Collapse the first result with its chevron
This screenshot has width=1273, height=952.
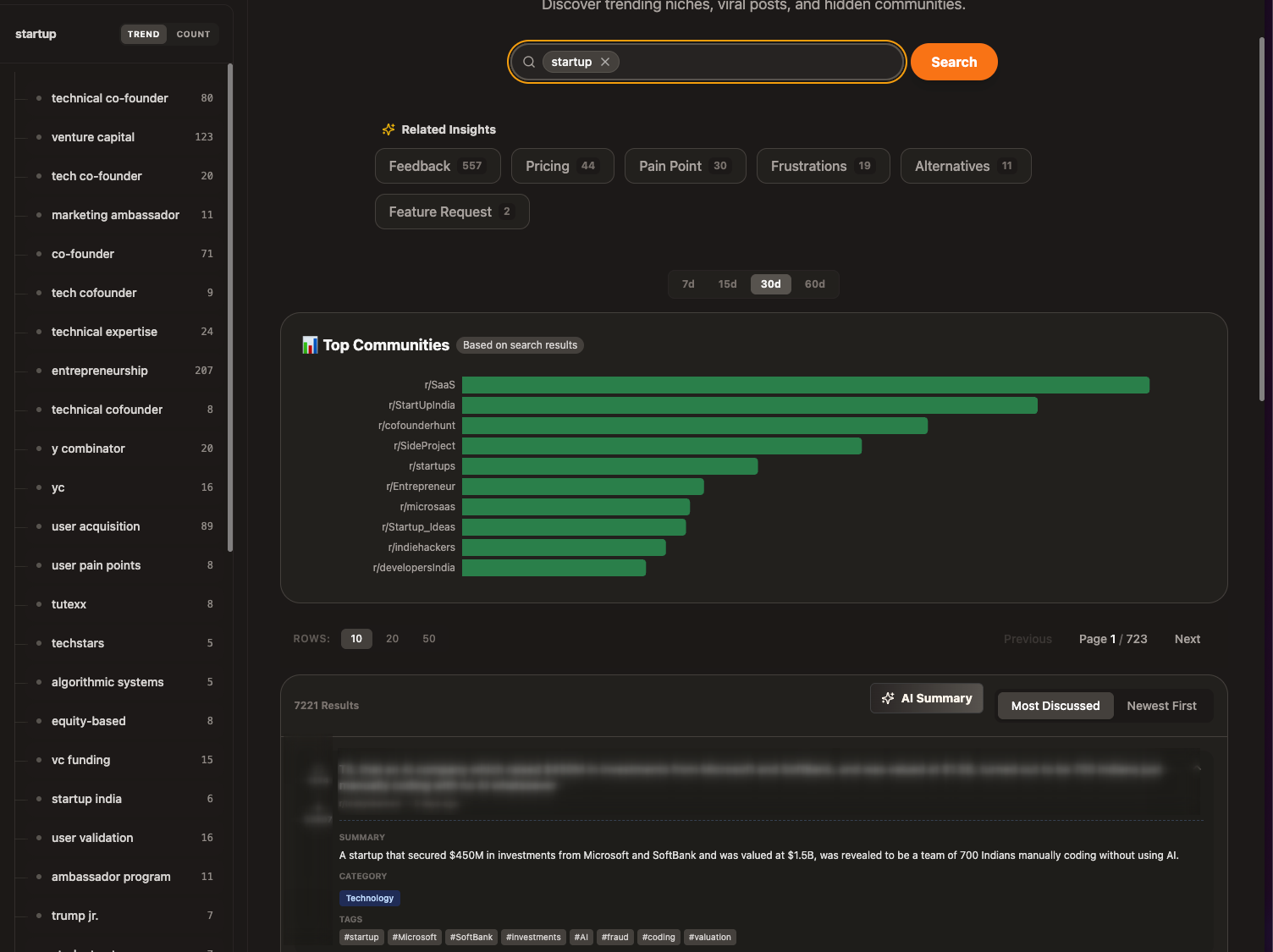click(x=1198, y=768)
